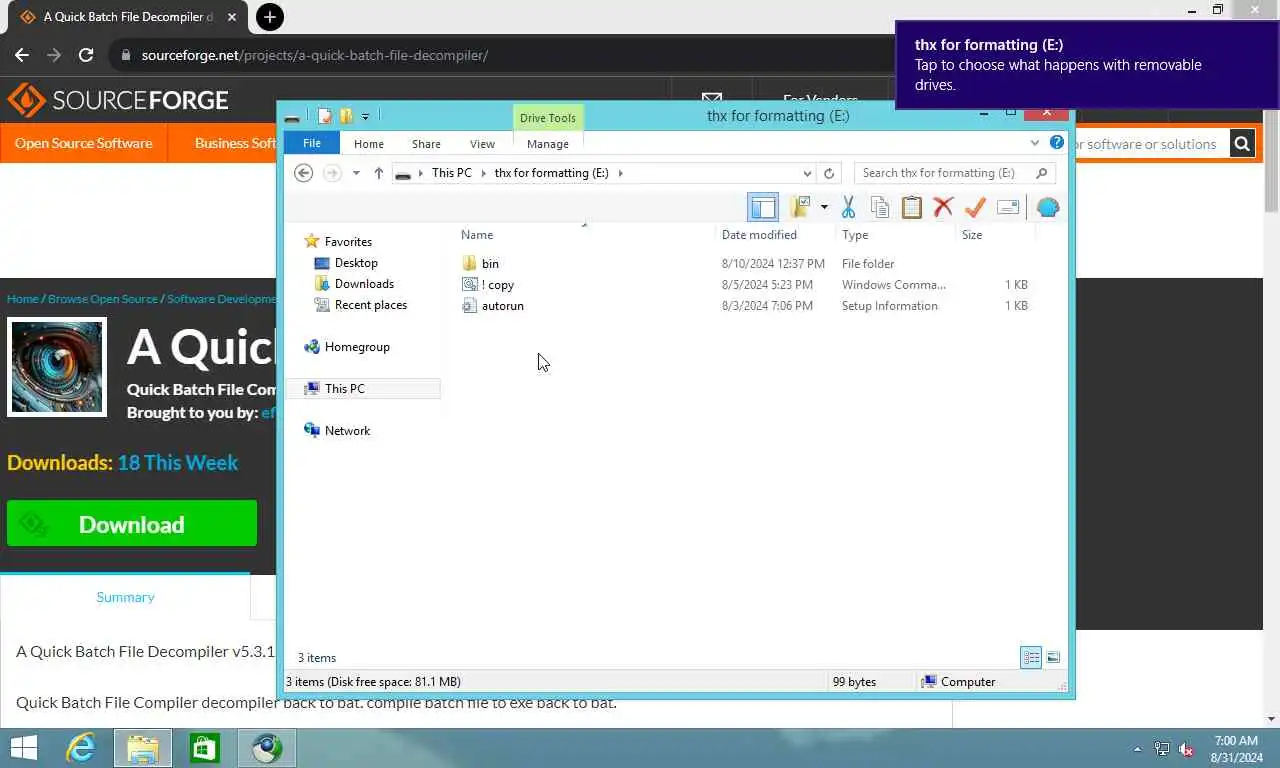Click quick access Properties icon
The height and width of the screenshot is (768, 1280).
coord(325,116)
